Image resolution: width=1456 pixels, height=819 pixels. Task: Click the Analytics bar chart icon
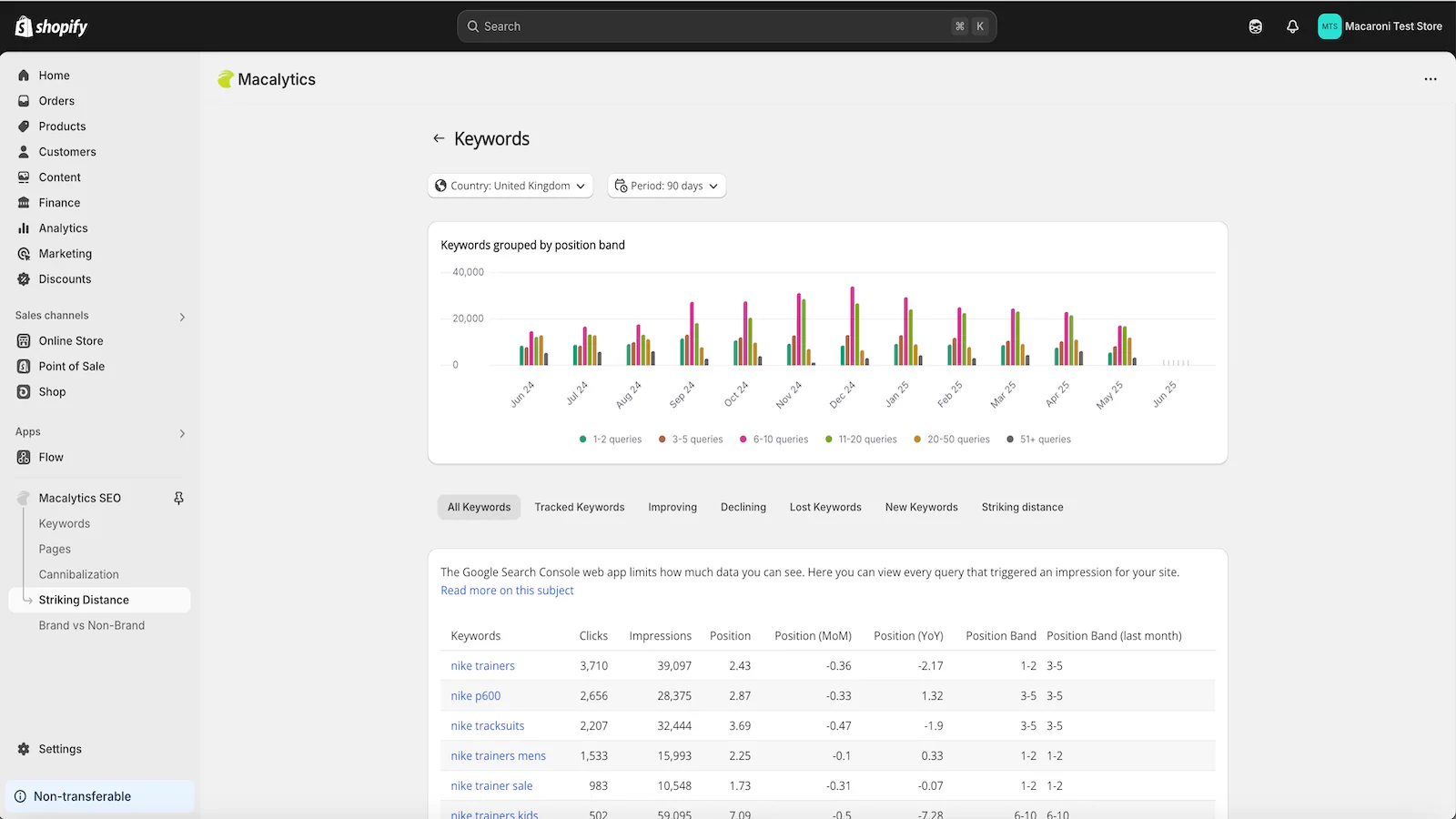click(24, 228)
